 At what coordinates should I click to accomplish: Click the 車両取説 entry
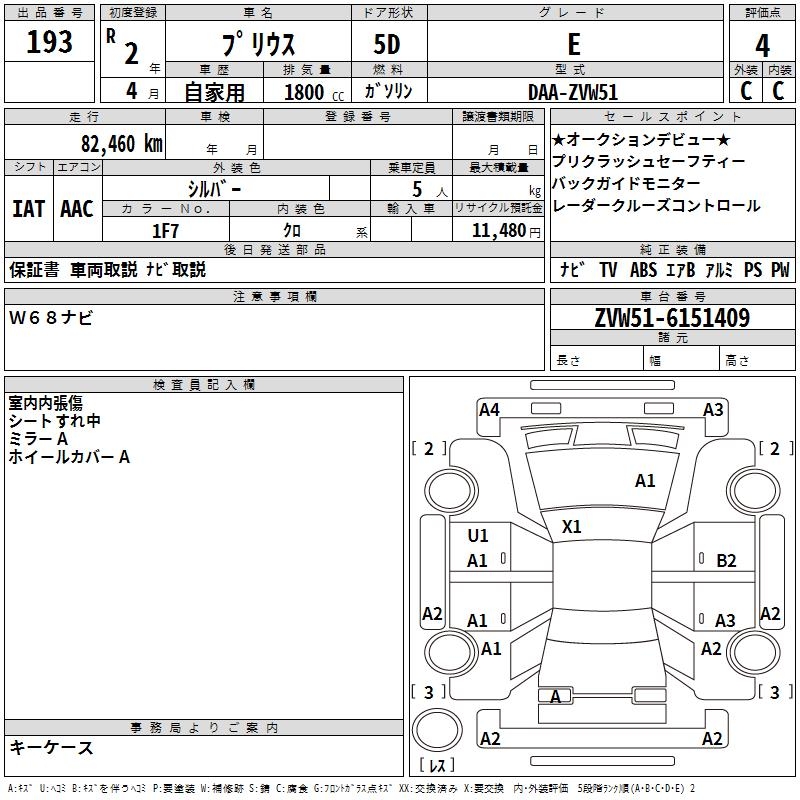coord(104,269)
